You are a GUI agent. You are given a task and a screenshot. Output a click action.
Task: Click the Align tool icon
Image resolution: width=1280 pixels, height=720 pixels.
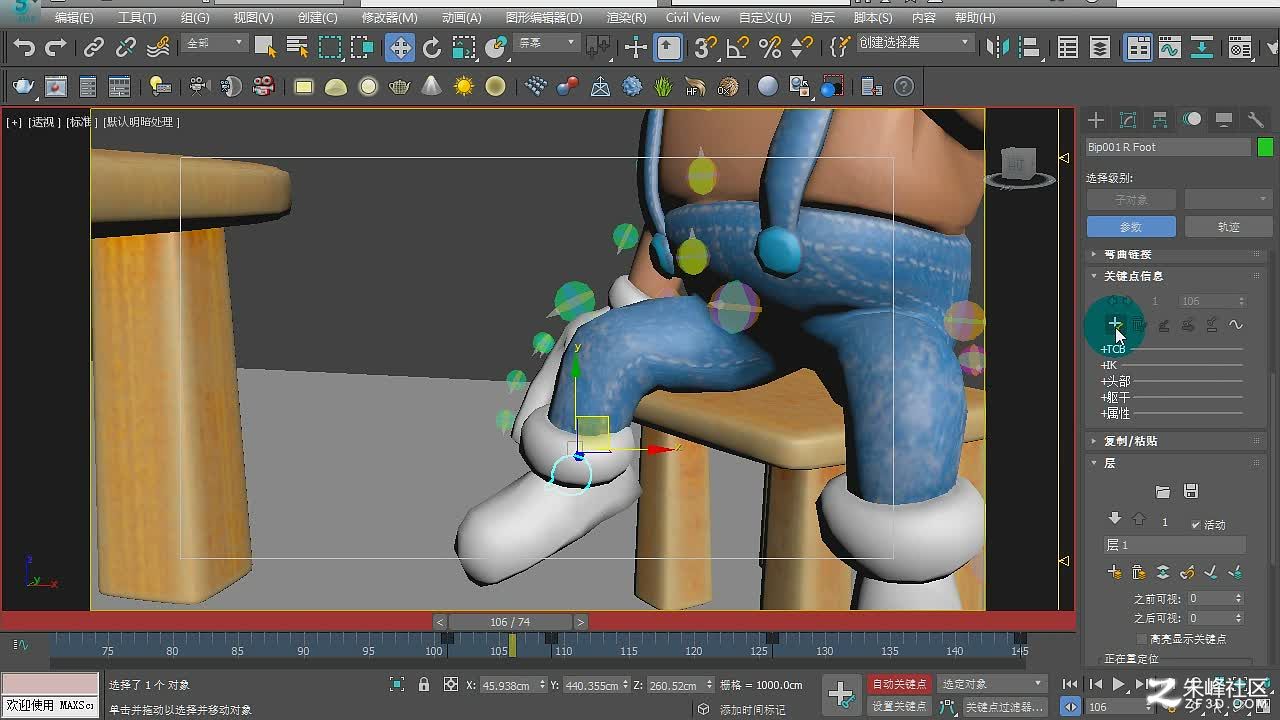coord(1030,47)
